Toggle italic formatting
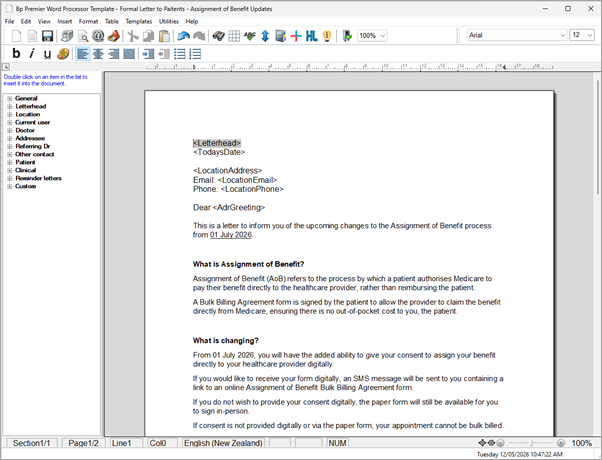This screenshot has width=602, height=460. click(32, 53)
